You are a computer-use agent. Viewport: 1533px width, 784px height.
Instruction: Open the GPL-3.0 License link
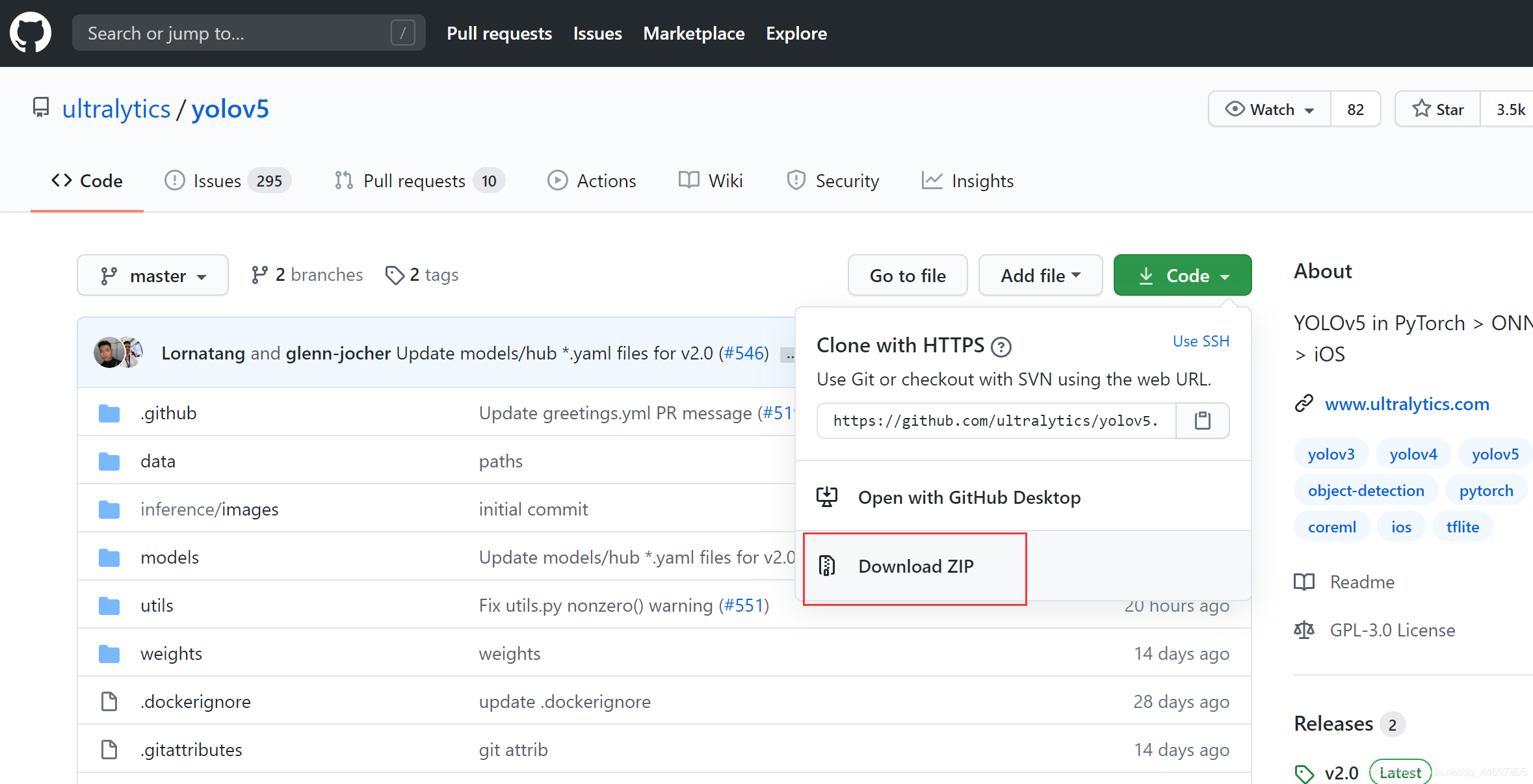pyautogui.click(x=1393, y=630)
